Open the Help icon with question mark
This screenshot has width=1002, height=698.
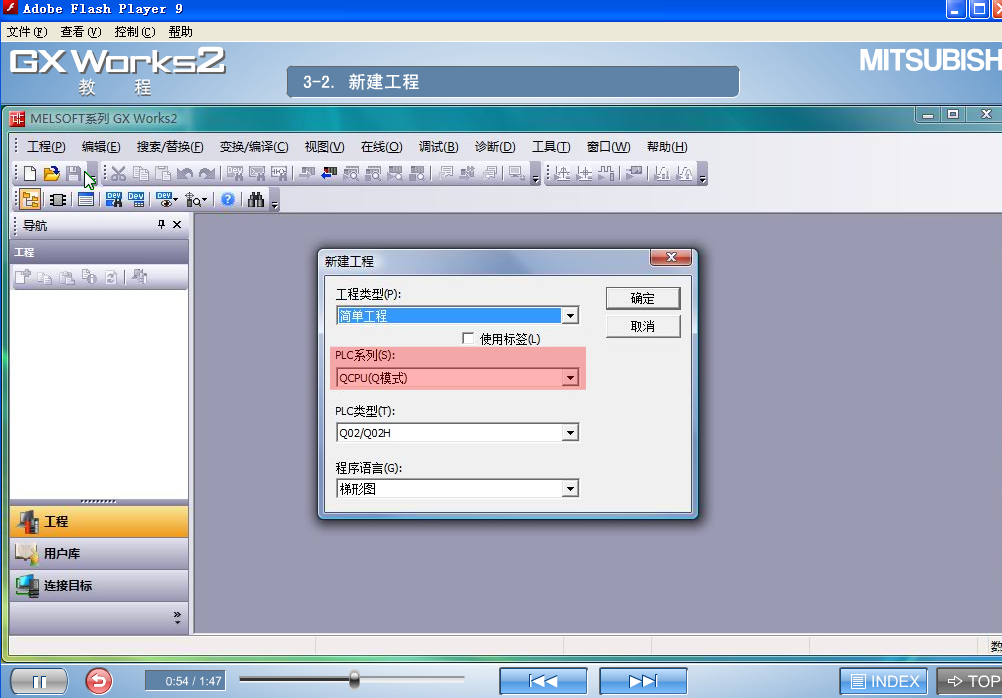pyautogui.click(x=227, y=198)
